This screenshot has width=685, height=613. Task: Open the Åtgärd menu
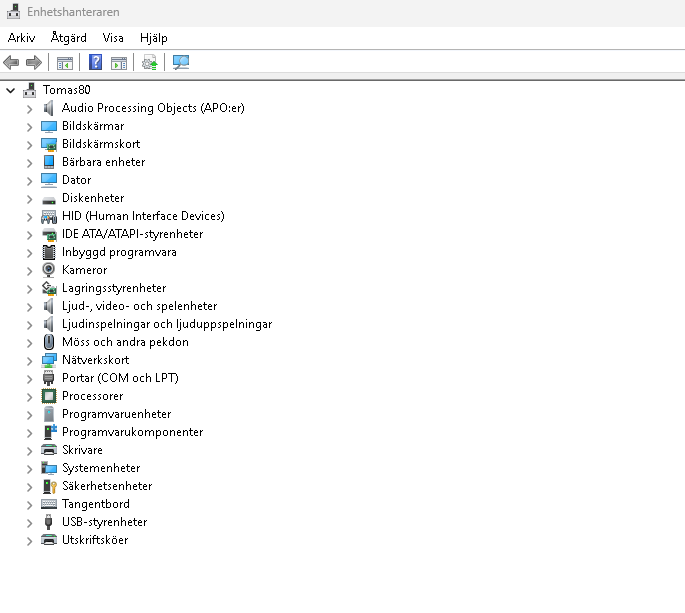69,38
